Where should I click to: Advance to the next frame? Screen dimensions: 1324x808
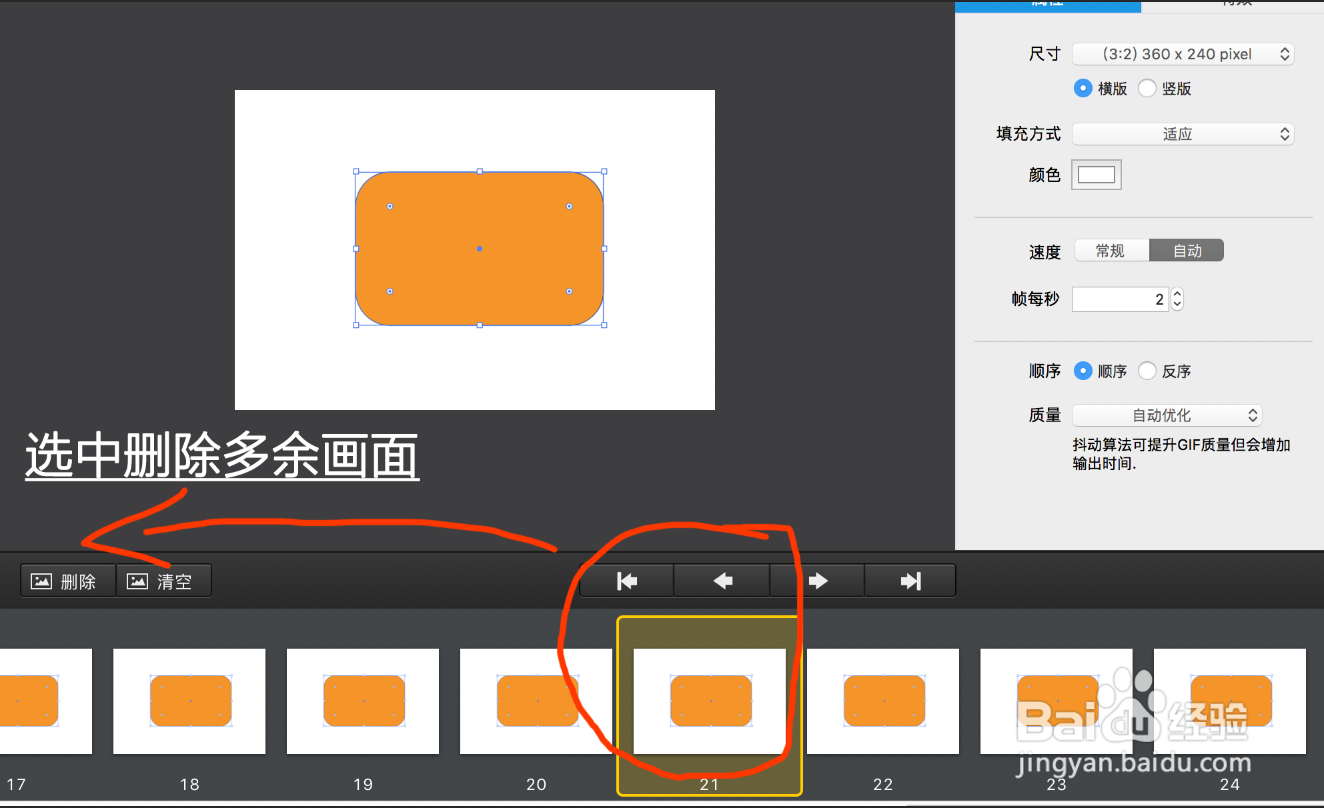816,580
